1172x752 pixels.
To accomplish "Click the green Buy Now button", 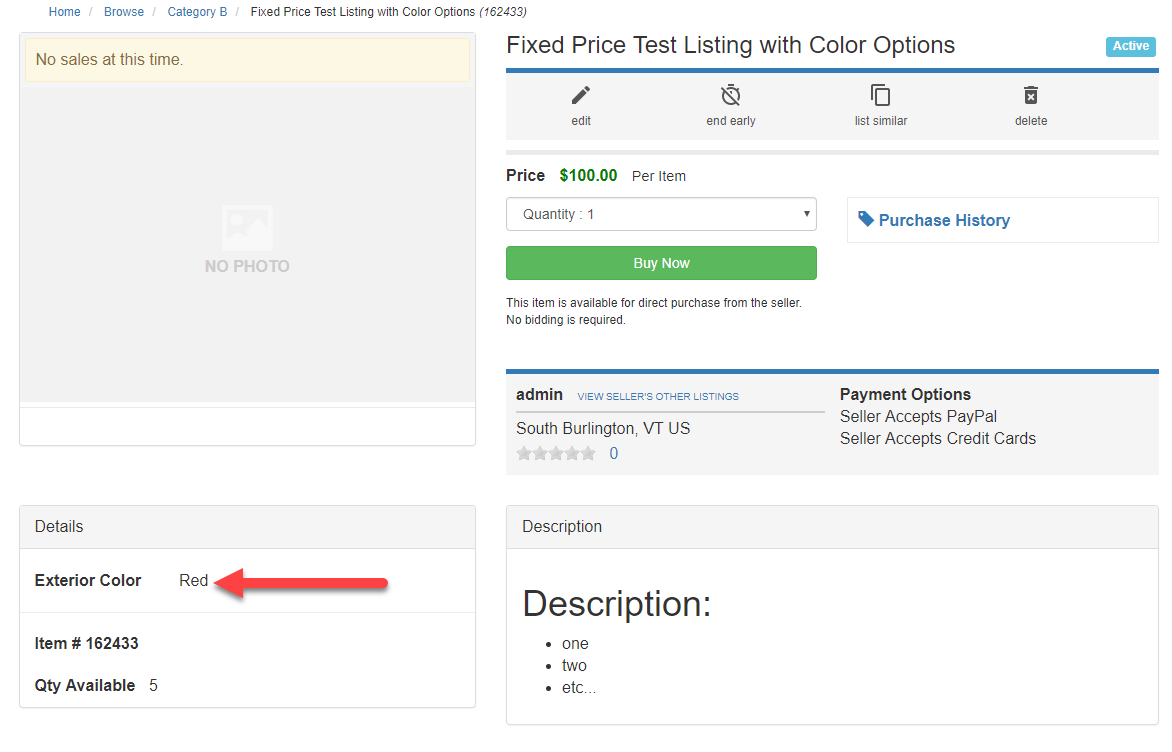I will (x=661, y=263).
